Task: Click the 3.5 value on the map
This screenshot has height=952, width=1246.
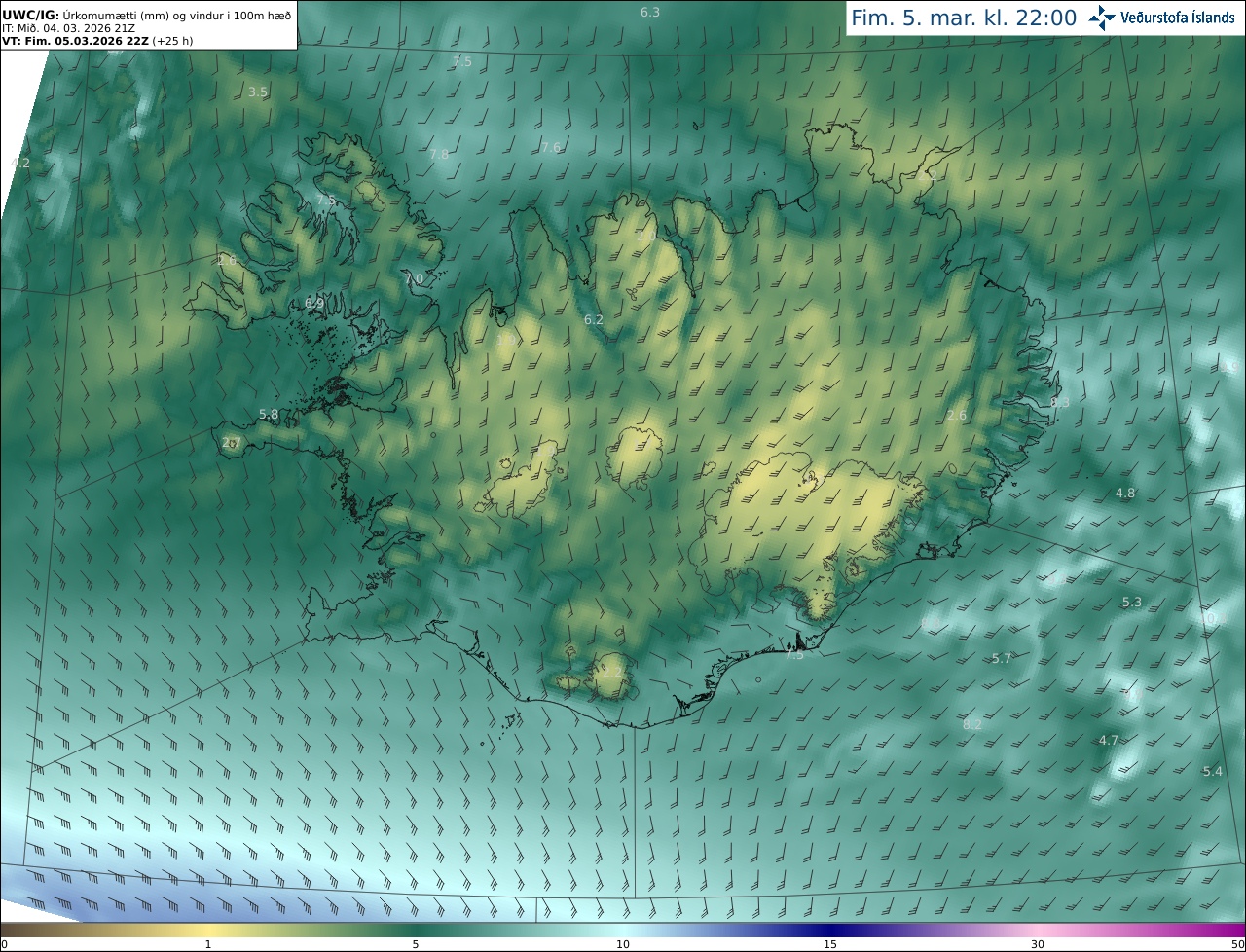Action: coord(258,92)
